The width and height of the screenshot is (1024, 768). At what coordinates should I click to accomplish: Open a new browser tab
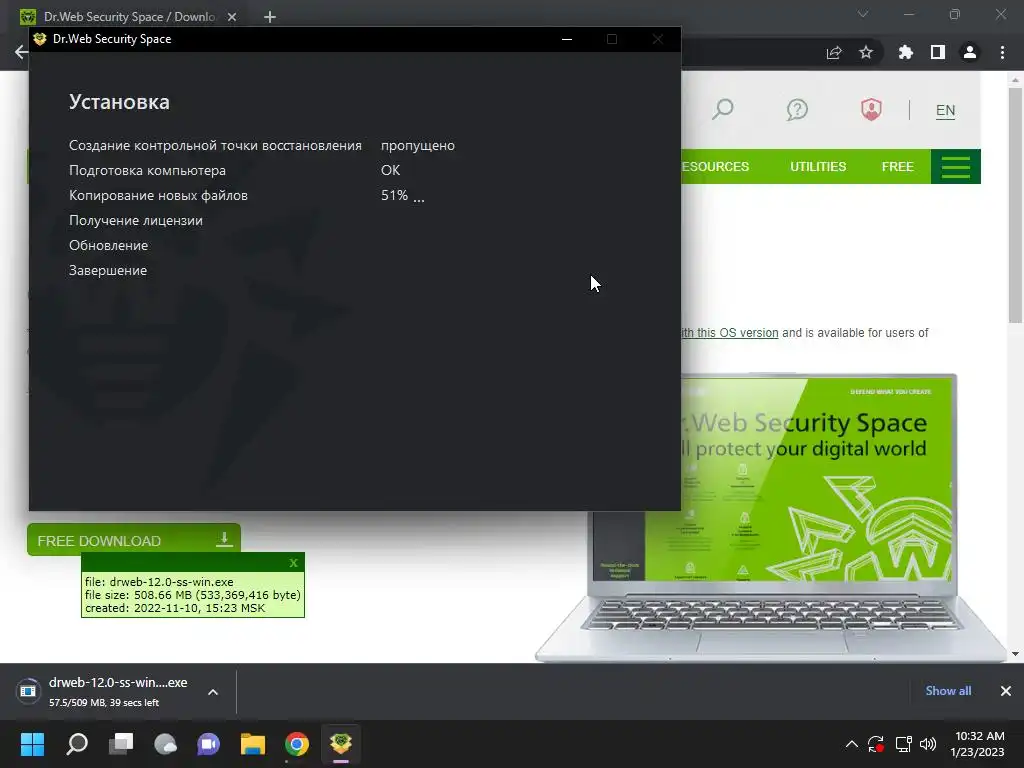point(270,17)
